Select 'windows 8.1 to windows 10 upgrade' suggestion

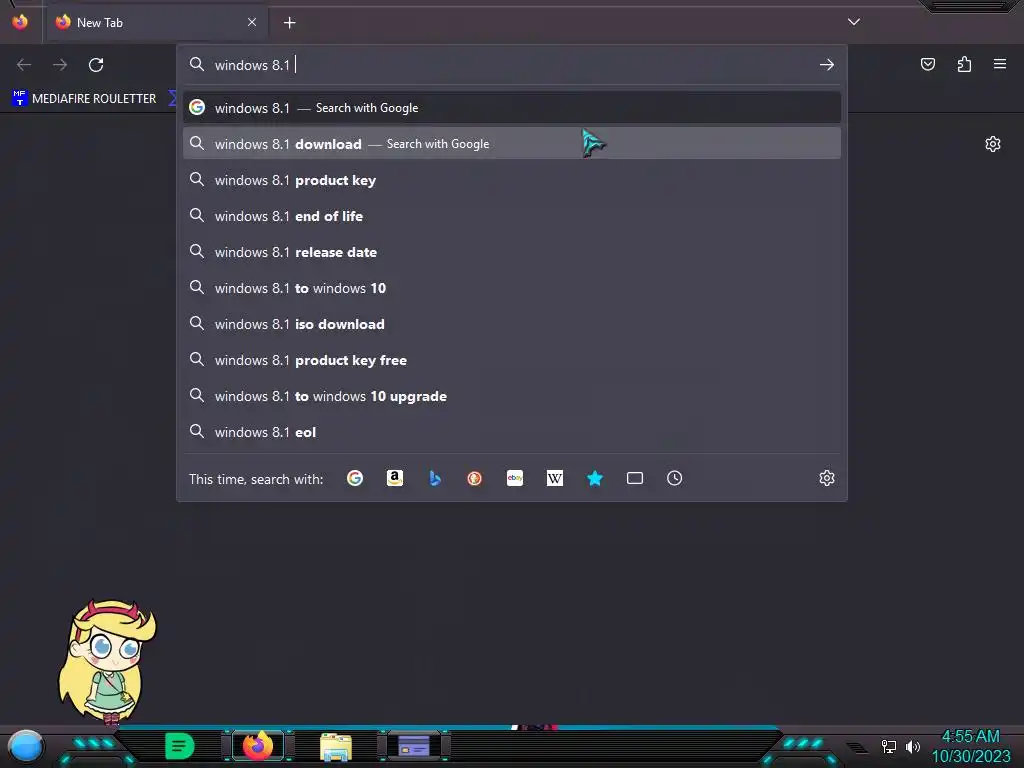click(512, 396)
